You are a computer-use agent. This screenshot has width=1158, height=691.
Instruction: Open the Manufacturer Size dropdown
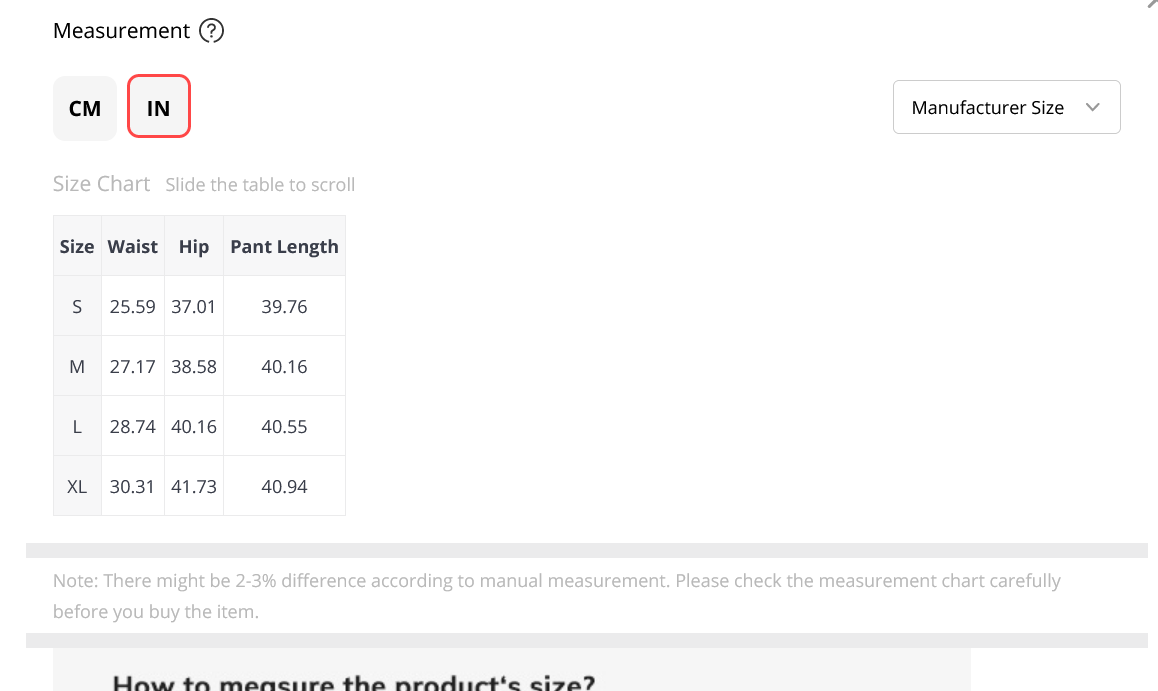(x=1006, y=107)
